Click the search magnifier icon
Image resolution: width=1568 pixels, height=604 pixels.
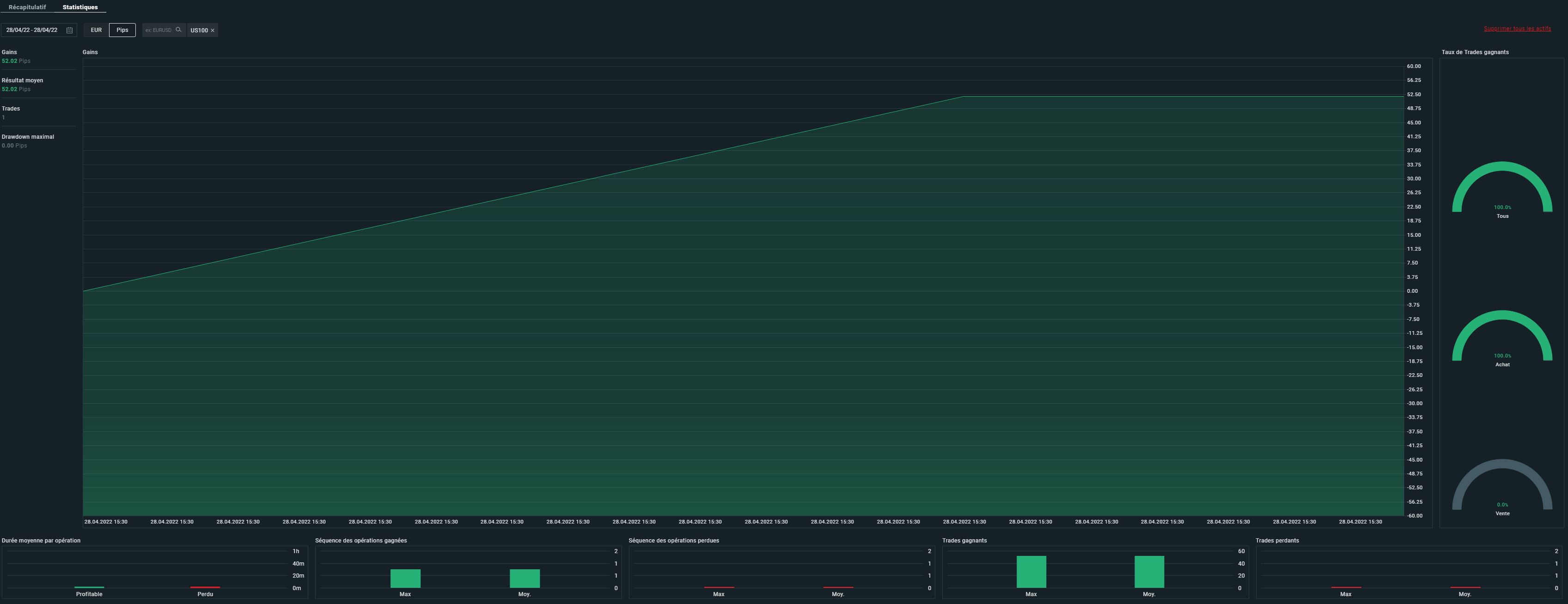pos(178,30)
